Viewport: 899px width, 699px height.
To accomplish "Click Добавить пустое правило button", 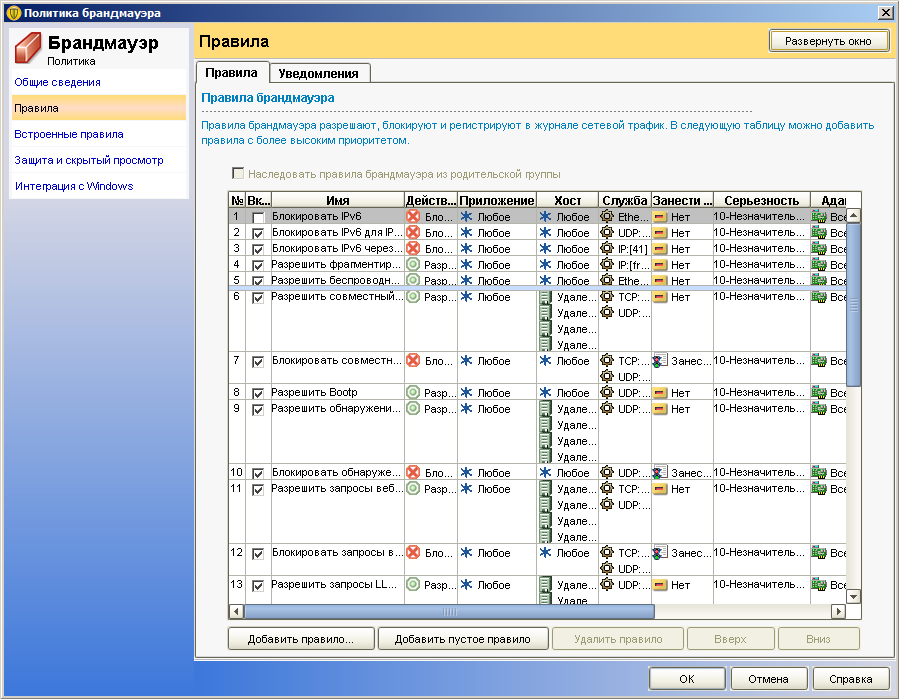I will pyautogui.click(x=463, y=639).
